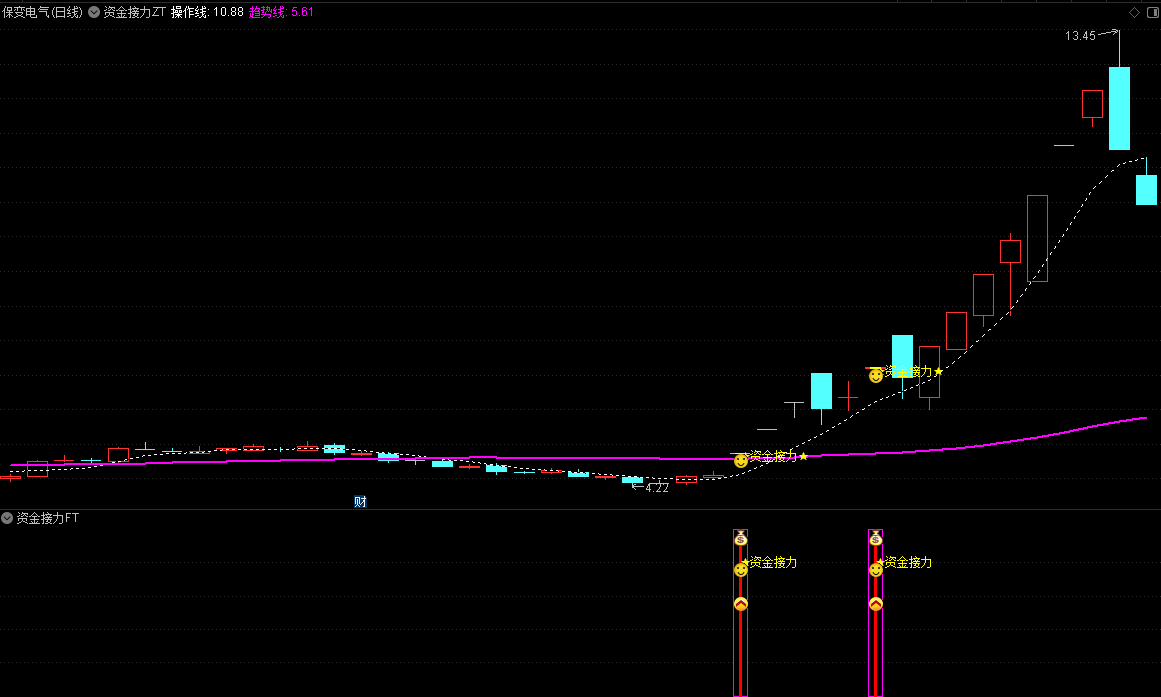This screenshot has width=1161, height=697.
Task: Click the second smiley 资金接力 signal near the cyan candle
Action: (876, 376)
